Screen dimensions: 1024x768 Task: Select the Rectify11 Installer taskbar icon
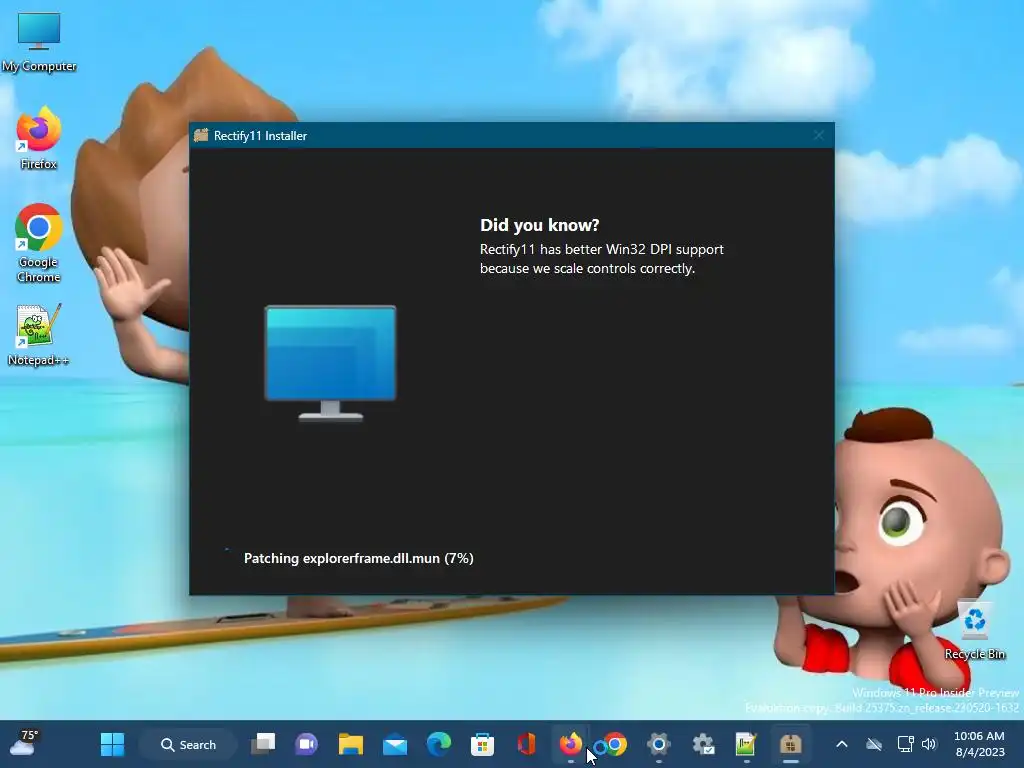pos(790,744)
